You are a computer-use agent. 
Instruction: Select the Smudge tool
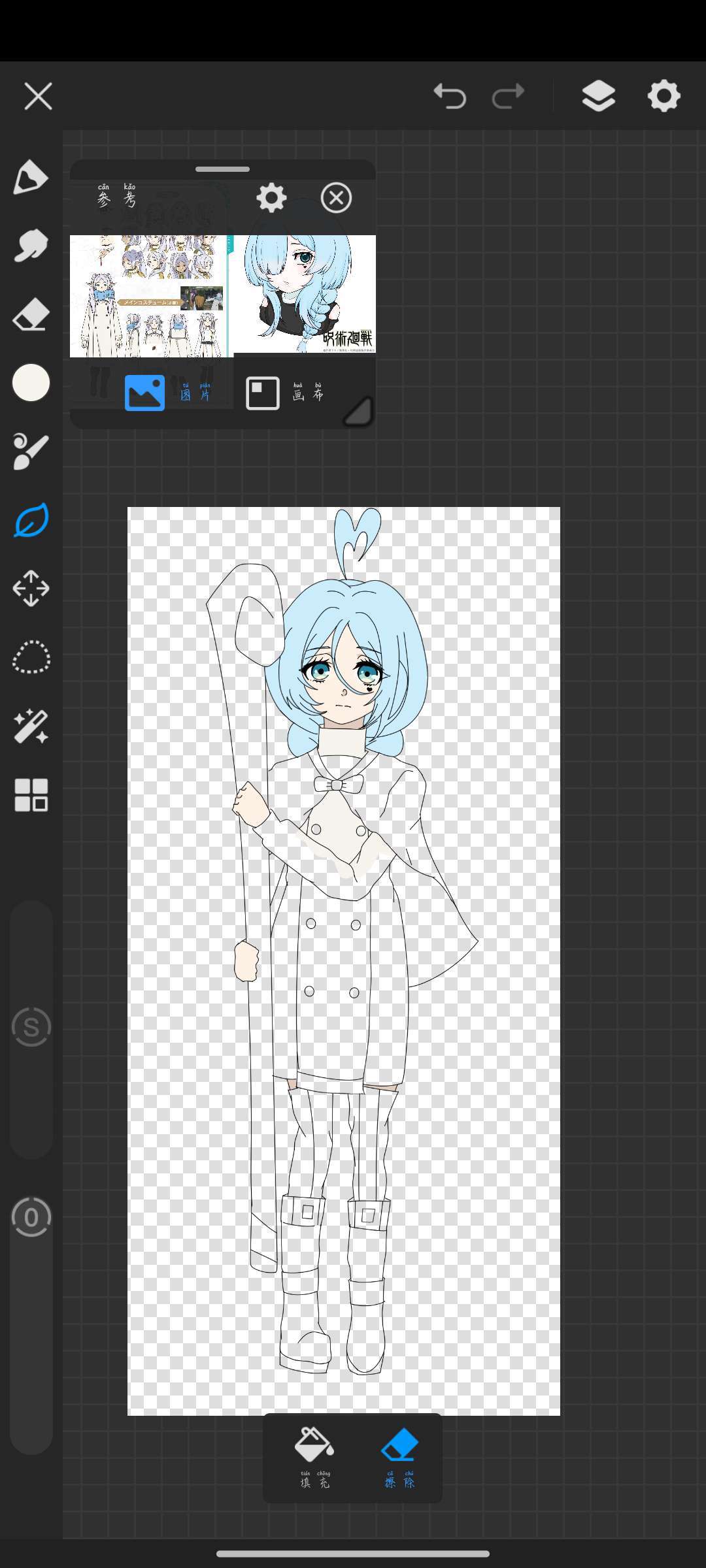tap(31, 246)
